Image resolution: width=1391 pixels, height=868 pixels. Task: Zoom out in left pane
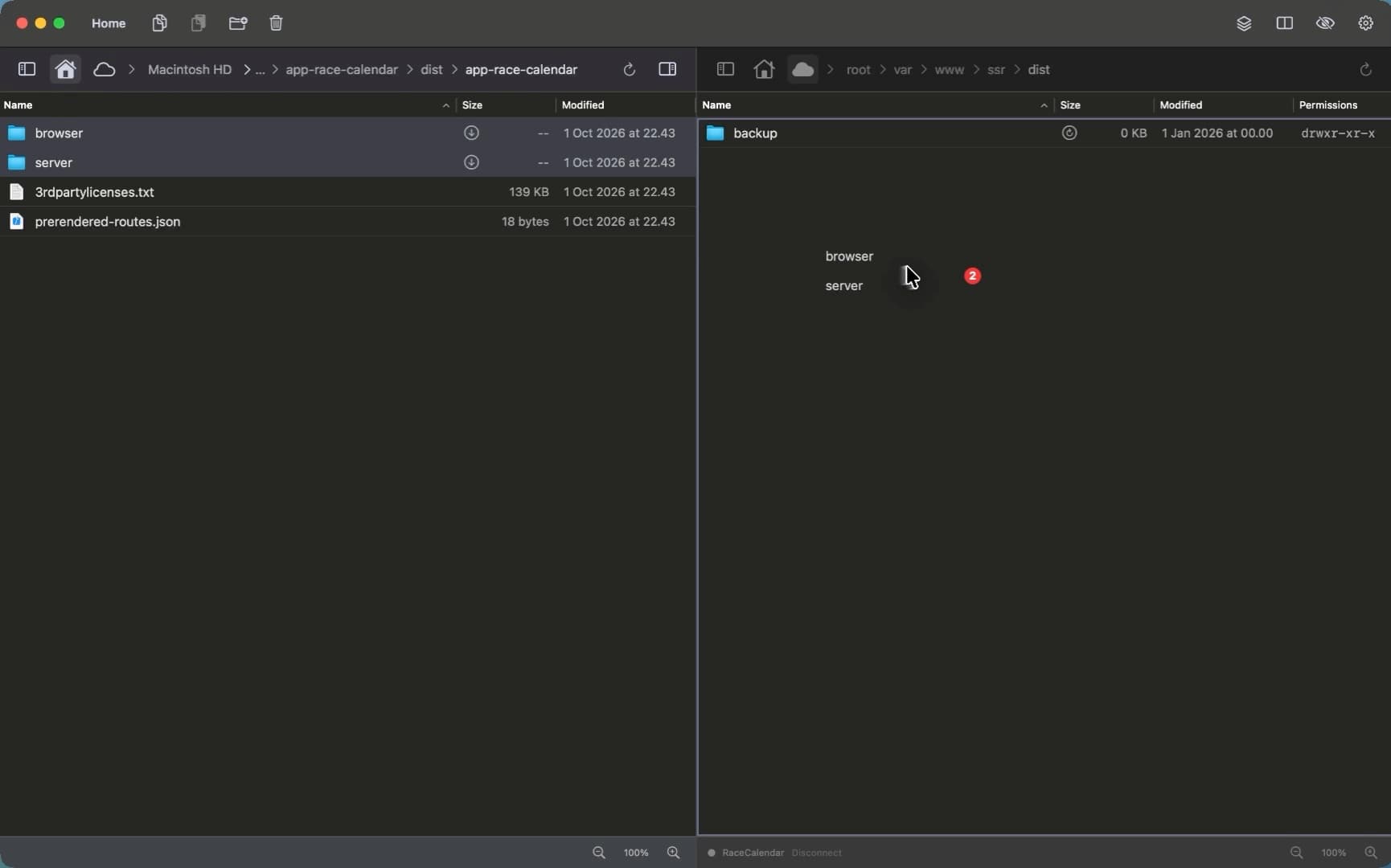[599, 853]
